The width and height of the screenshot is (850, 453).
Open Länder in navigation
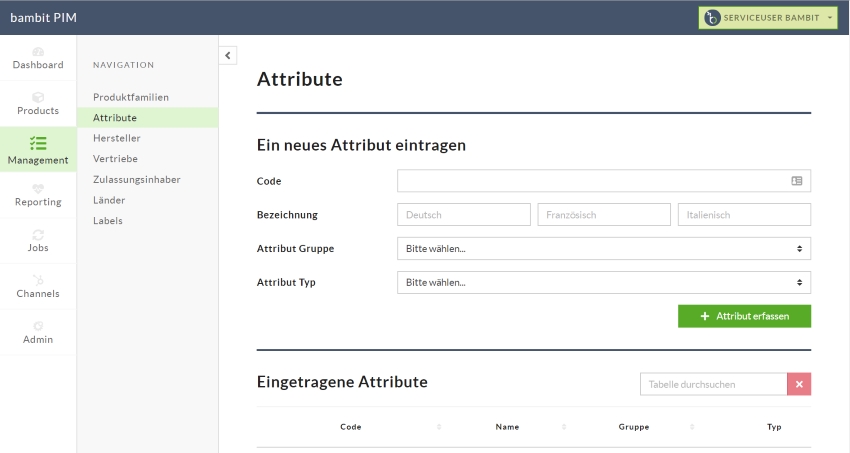tap(109, 200)
